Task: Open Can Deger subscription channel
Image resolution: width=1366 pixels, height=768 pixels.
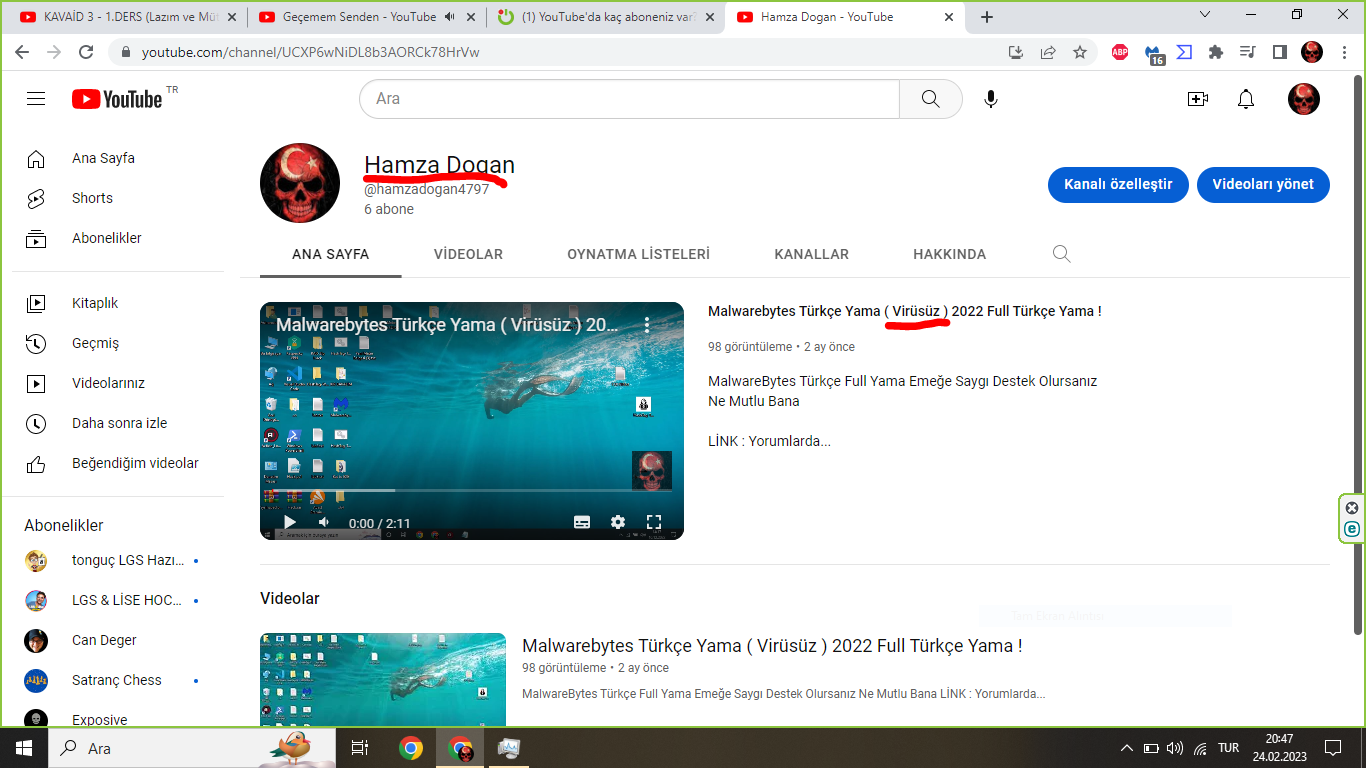Action: (x=118, y=640)
